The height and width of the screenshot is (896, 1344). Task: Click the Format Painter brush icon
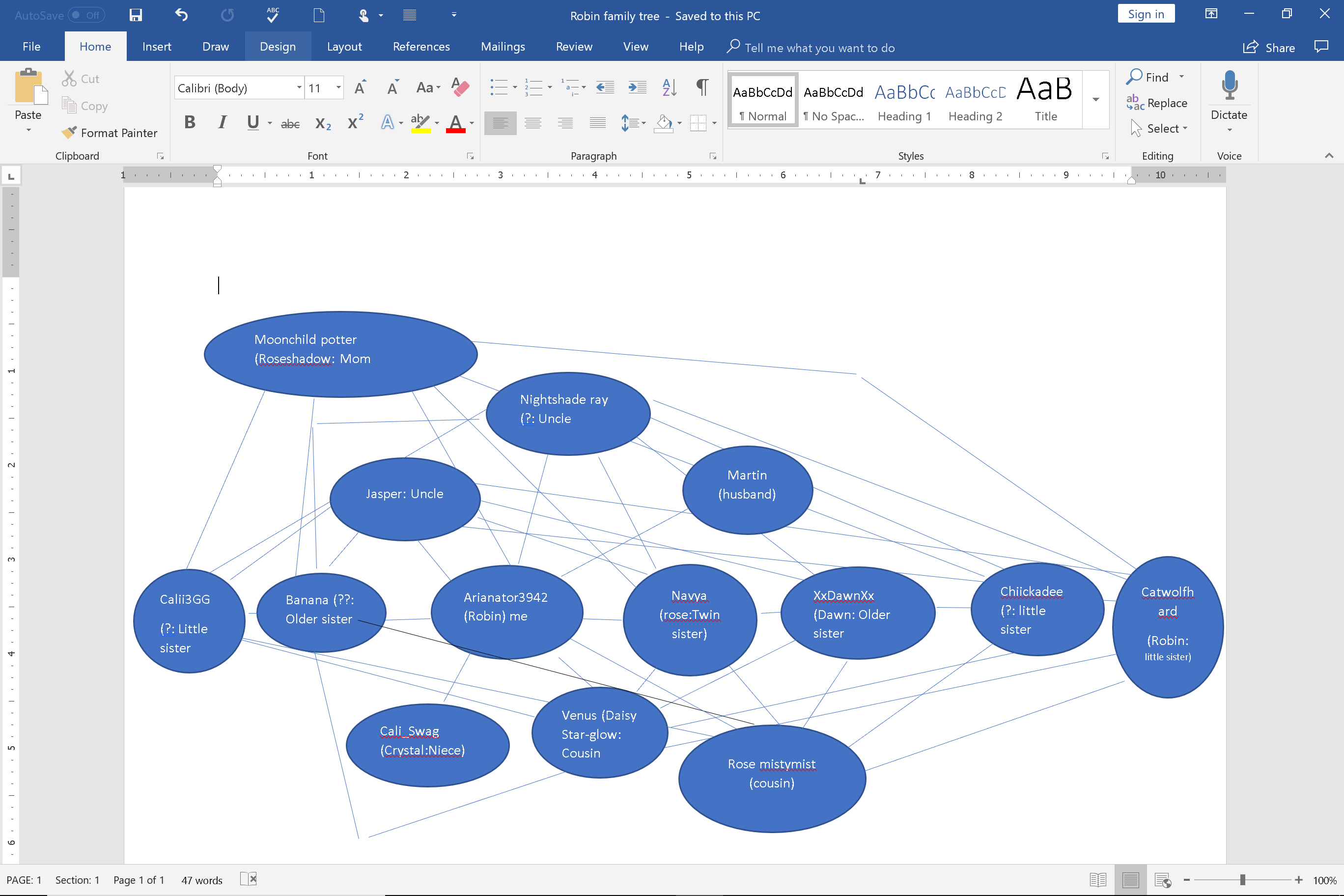coord(69,133)
